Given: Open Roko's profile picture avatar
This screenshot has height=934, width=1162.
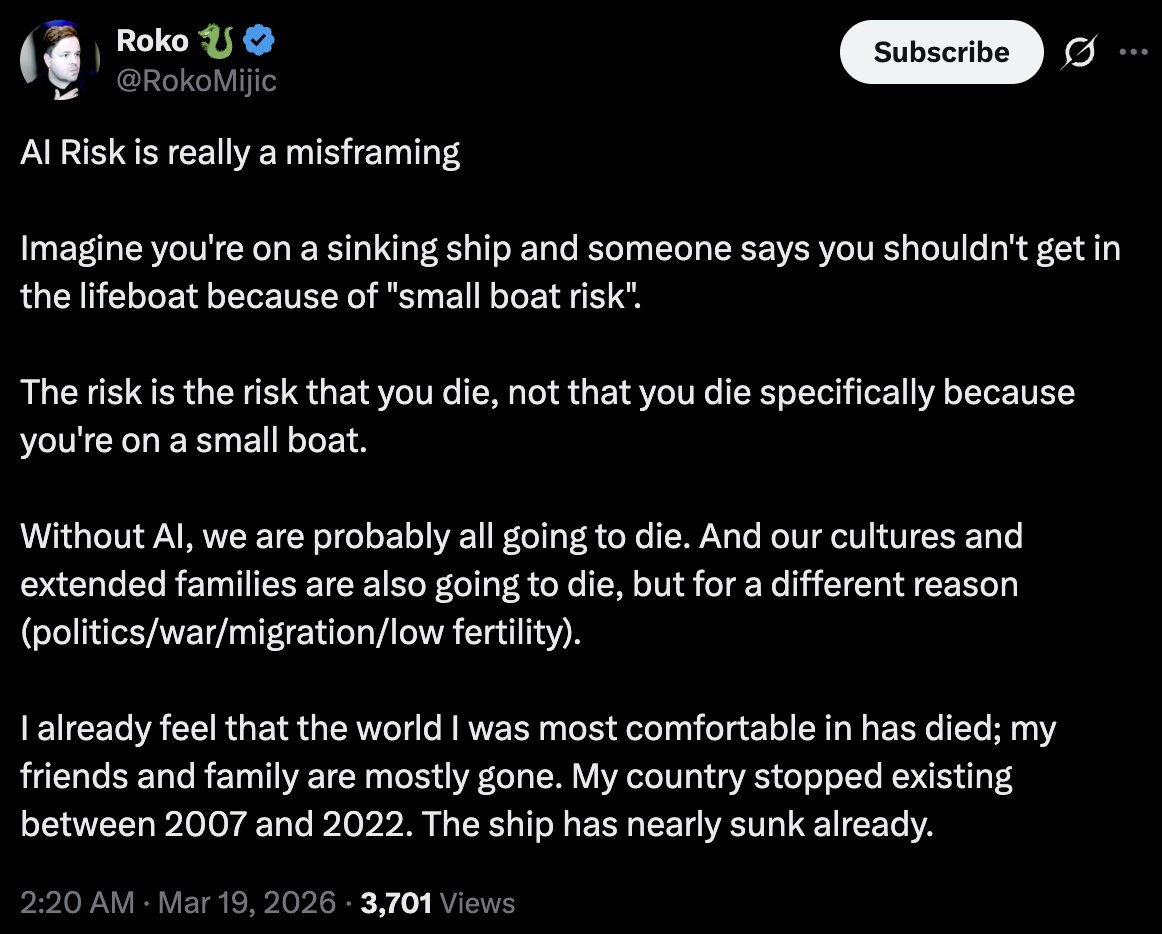Looking at the screenshot, I should pos(60,60).
